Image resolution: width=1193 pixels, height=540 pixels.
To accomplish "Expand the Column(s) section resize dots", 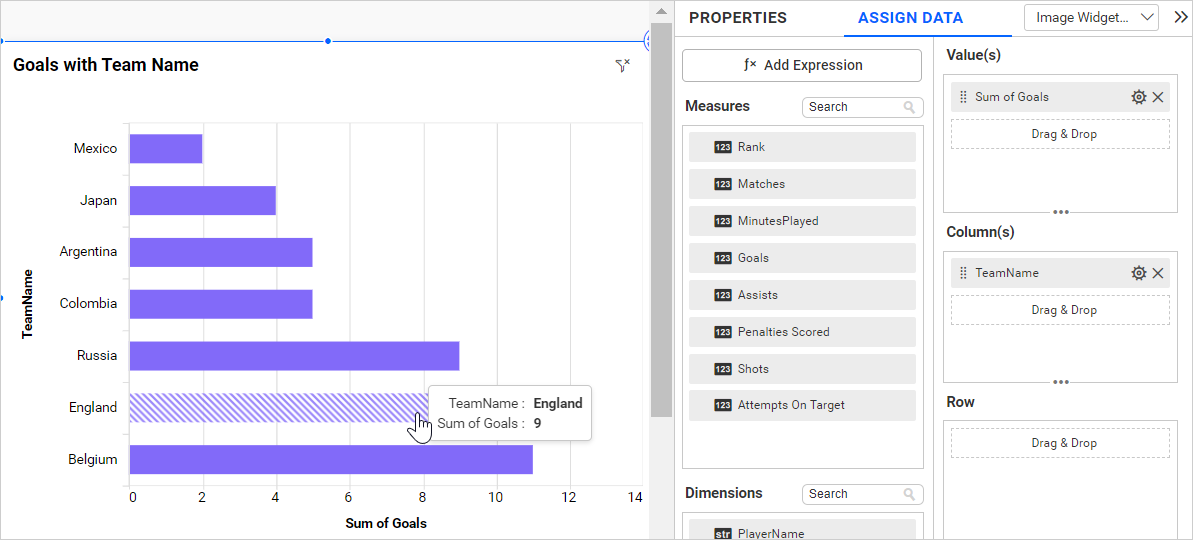I will [1060, 381].
